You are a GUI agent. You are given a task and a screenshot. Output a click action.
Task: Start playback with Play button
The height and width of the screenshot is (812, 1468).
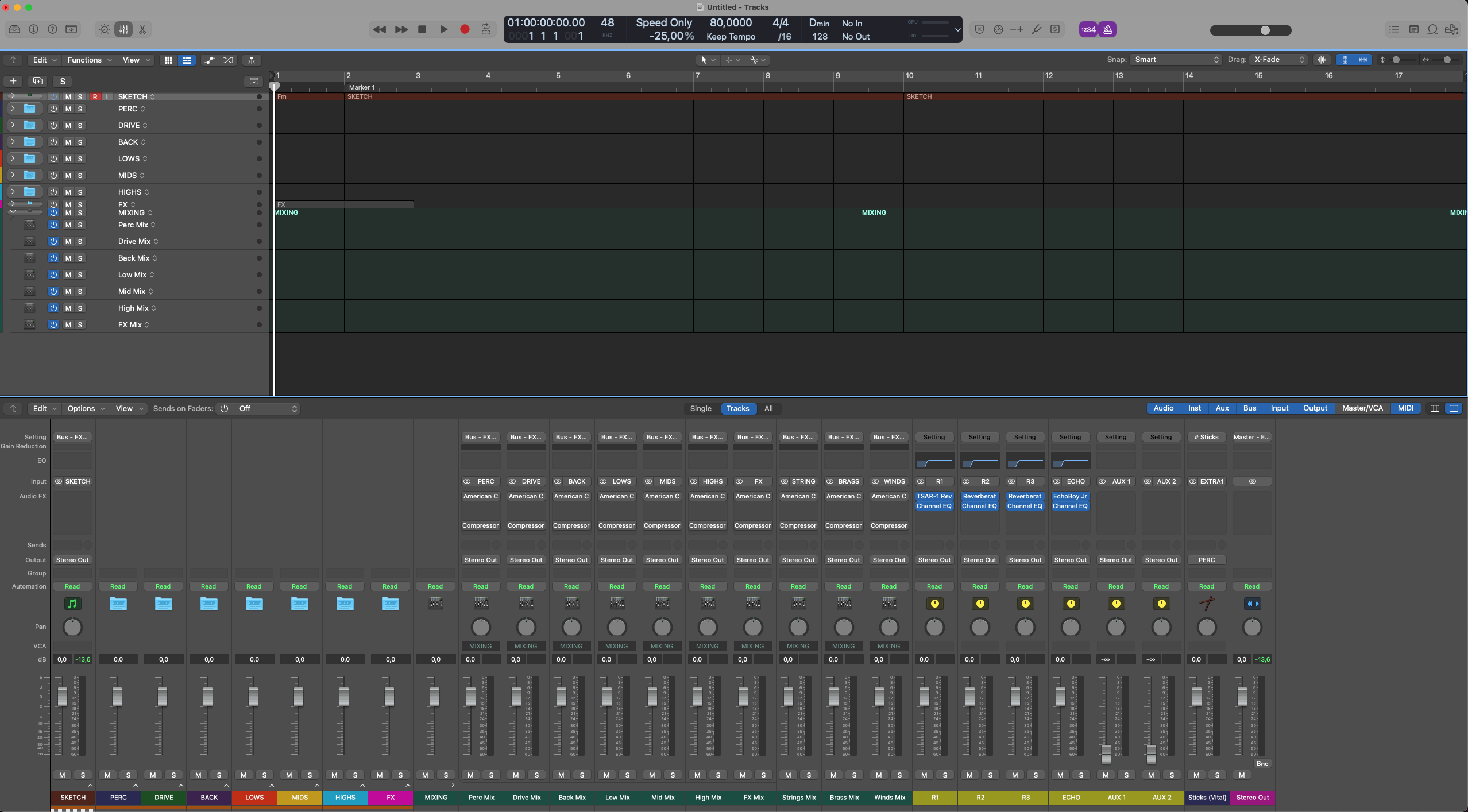point(443,29)
